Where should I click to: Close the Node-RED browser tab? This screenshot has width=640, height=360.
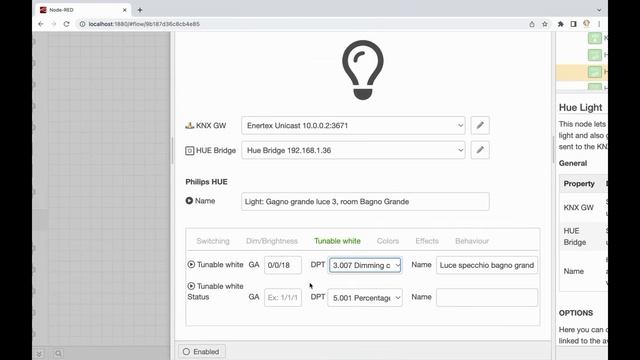click(124, 10)
